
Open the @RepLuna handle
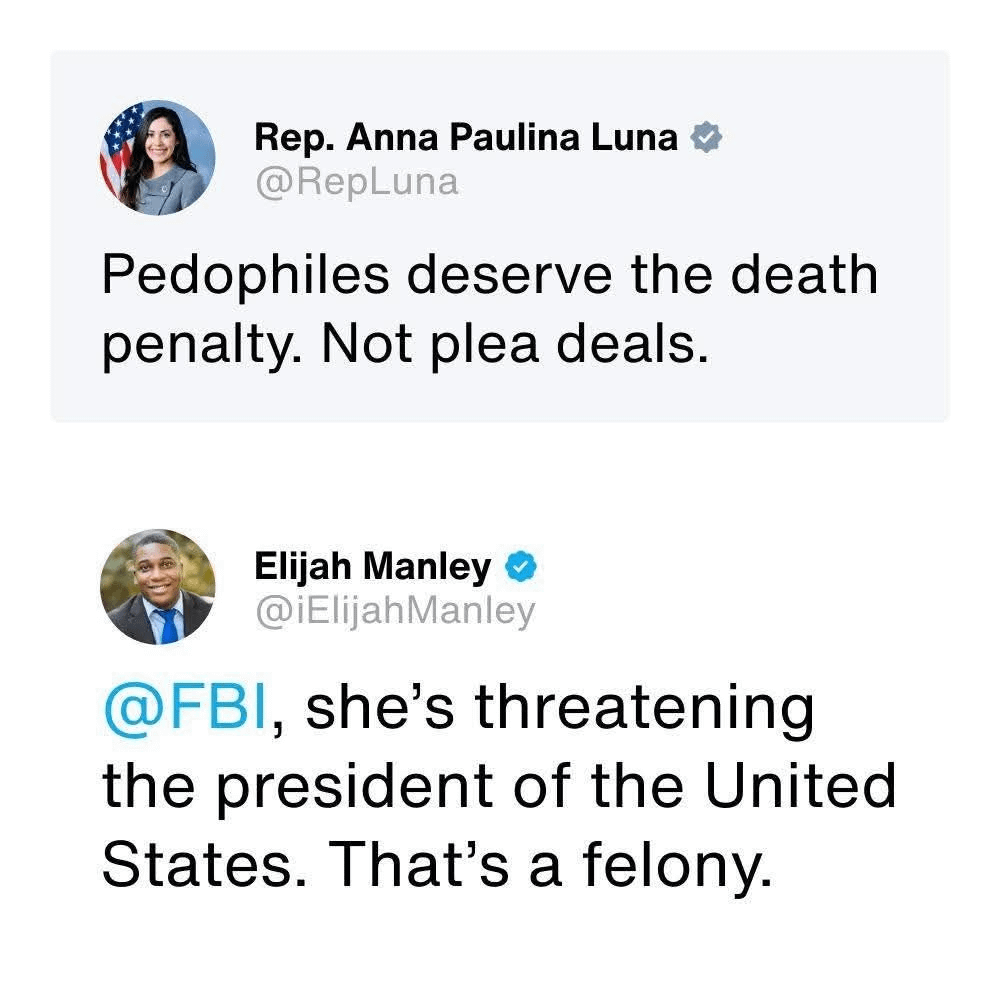coord(357,181)
